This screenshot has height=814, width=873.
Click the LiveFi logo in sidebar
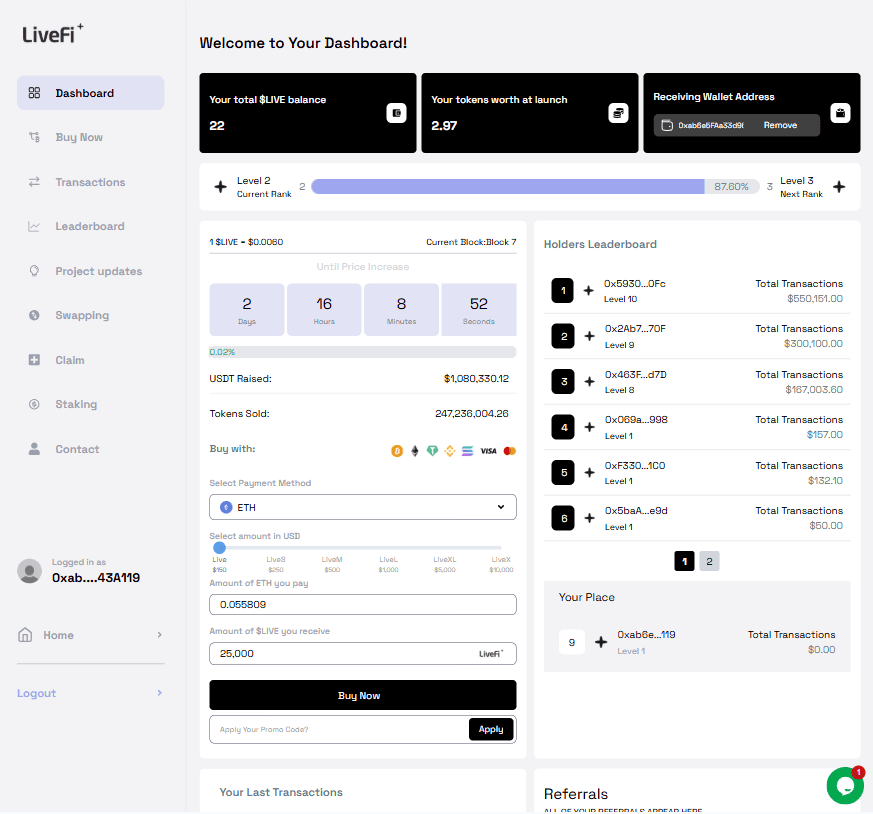[53, 33]
